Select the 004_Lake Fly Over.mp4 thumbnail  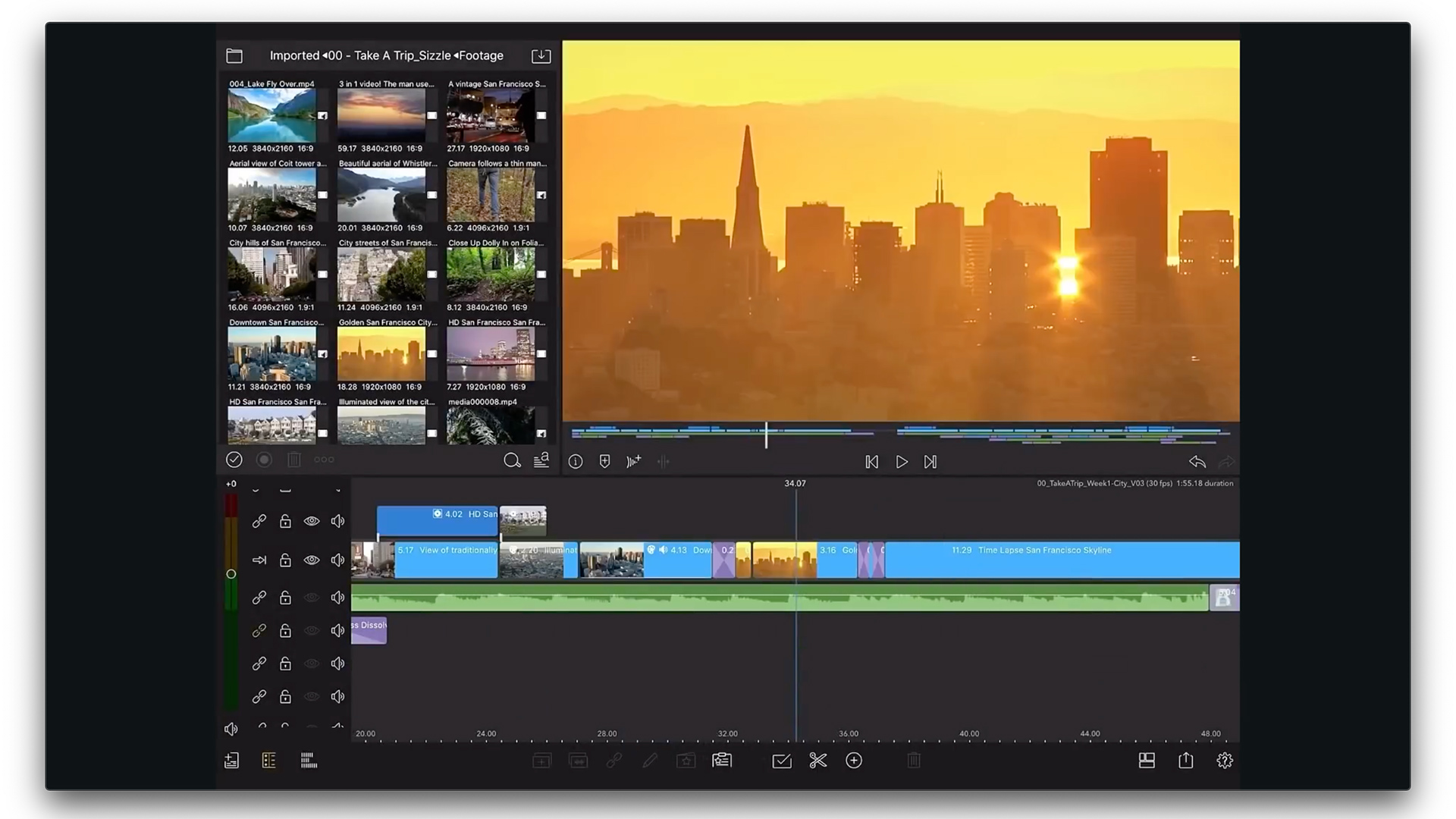click(x=272, y=115)
